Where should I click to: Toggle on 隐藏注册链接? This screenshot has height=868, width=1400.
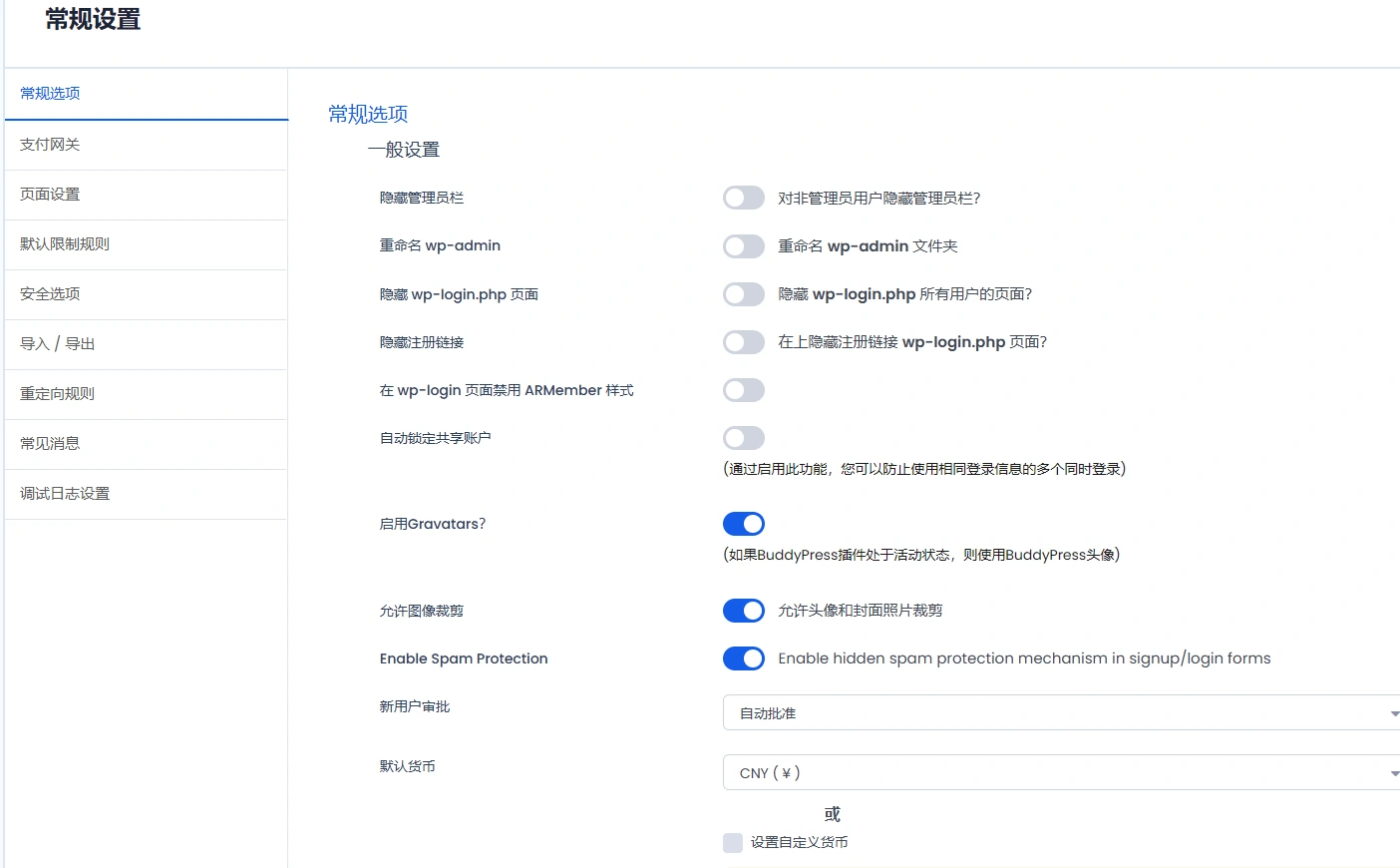pos(743,341)
